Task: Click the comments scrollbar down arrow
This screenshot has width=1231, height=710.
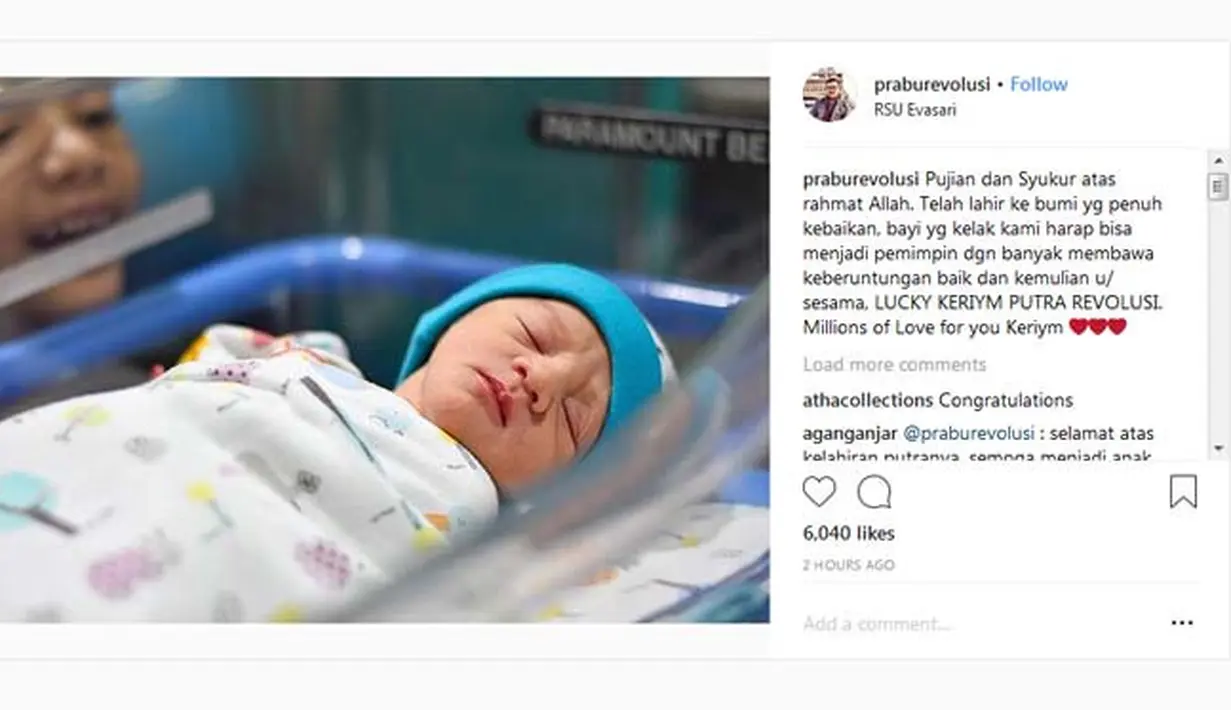Action: (1218, 447)
